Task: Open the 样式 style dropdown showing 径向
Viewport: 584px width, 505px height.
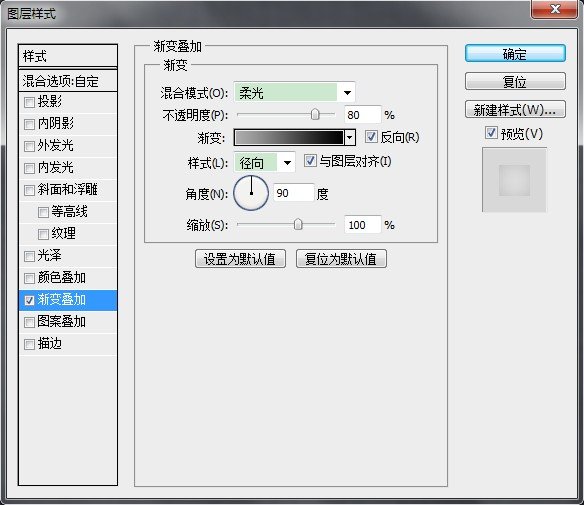Action: (x=264, y=162)
